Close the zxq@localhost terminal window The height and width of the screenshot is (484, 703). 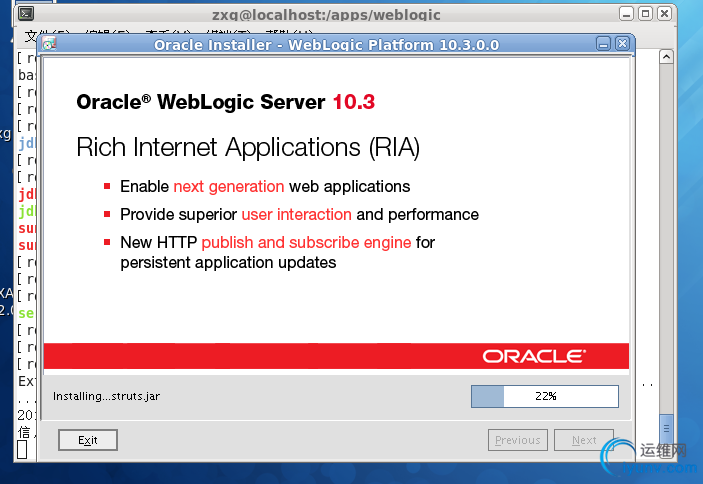point(664,14)
